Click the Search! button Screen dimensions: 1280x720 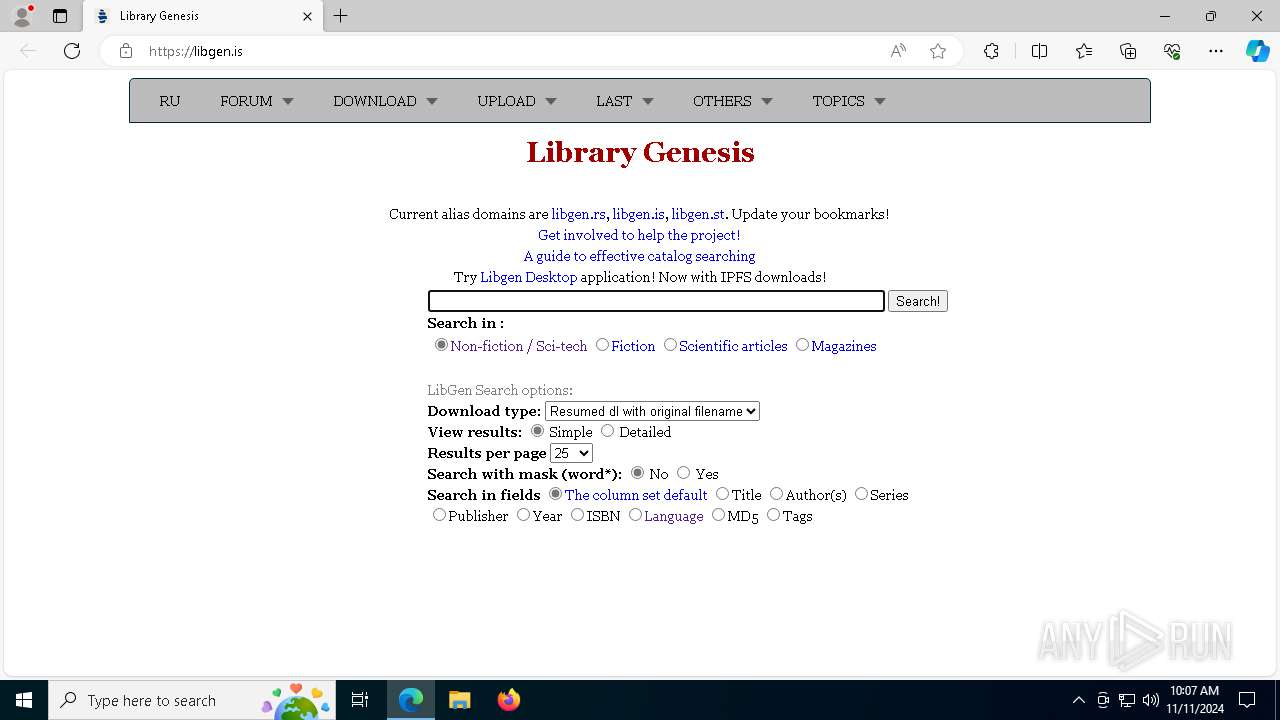[x=918, y=301]
